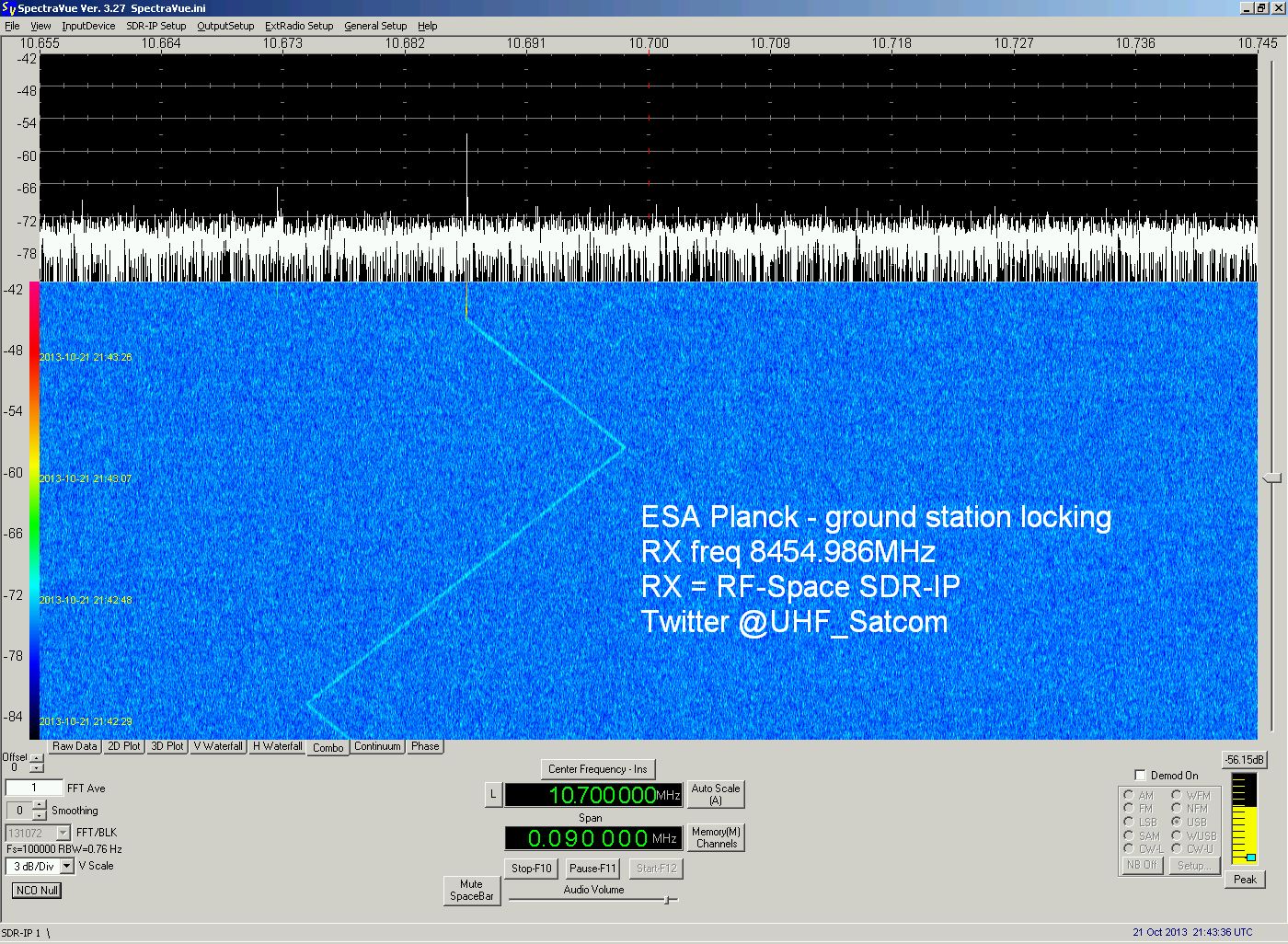Stop capture with Stop-F10 button
Viewport: 1288px width, 944px height.
532,868
